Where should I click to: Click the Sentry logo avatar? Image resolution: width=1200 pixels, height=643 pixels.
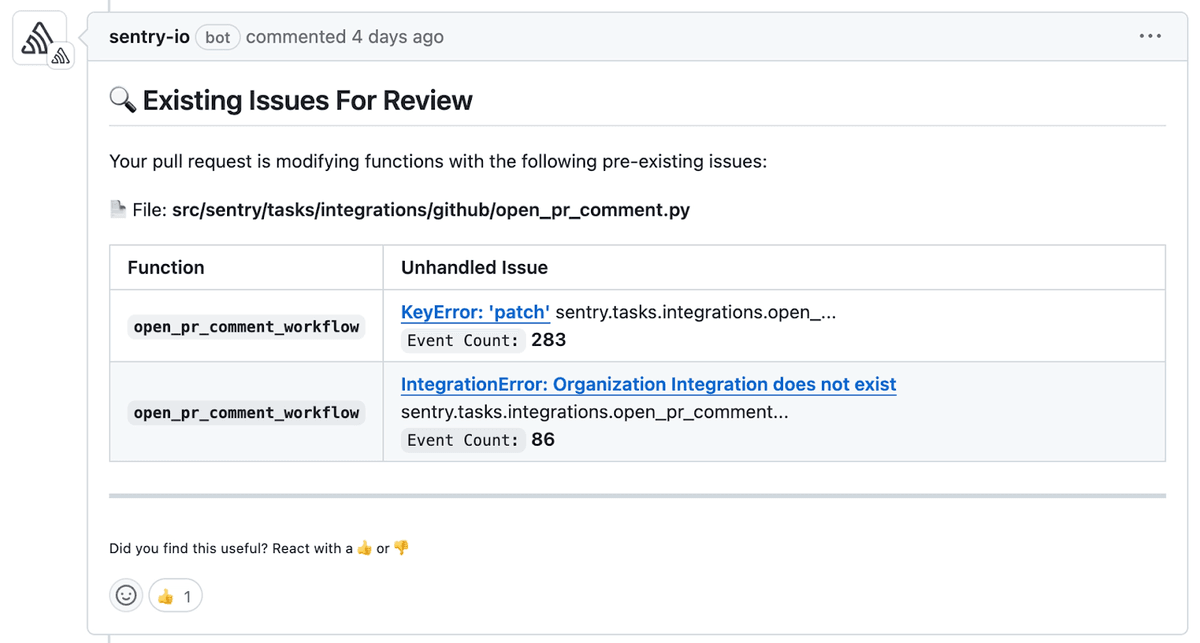click(38, 37)
